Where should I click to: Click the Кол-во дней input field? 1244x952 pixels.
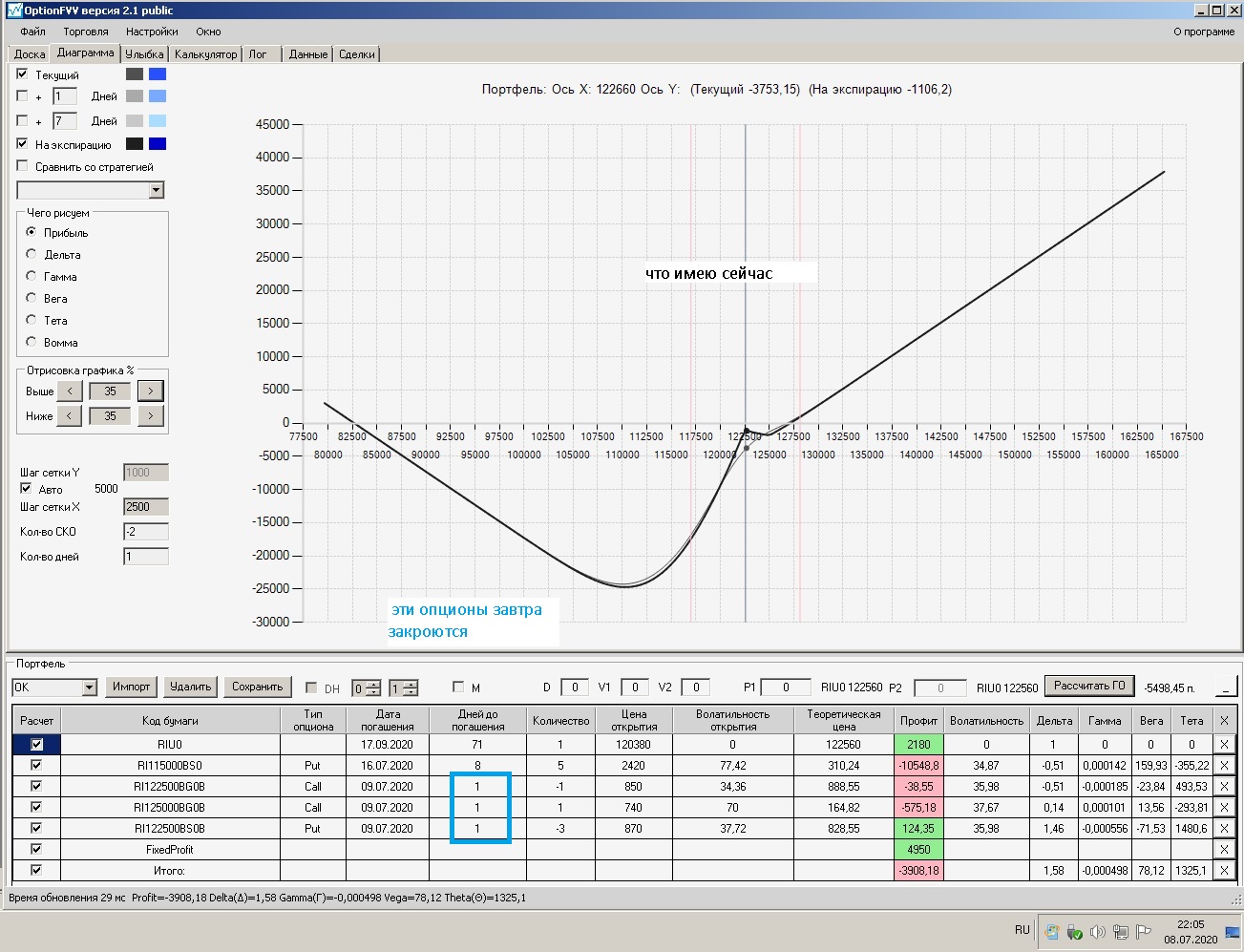click(x=146, y=557)
